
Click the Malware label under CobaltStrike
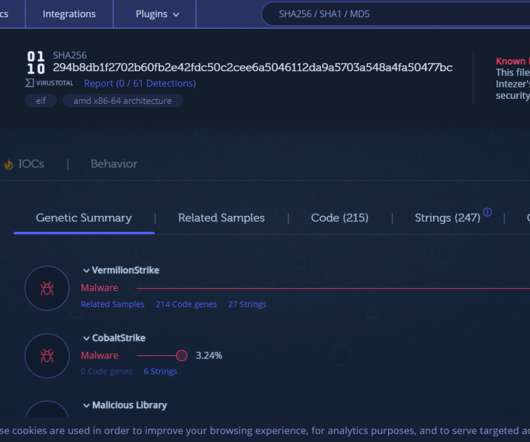click(99, 355)
